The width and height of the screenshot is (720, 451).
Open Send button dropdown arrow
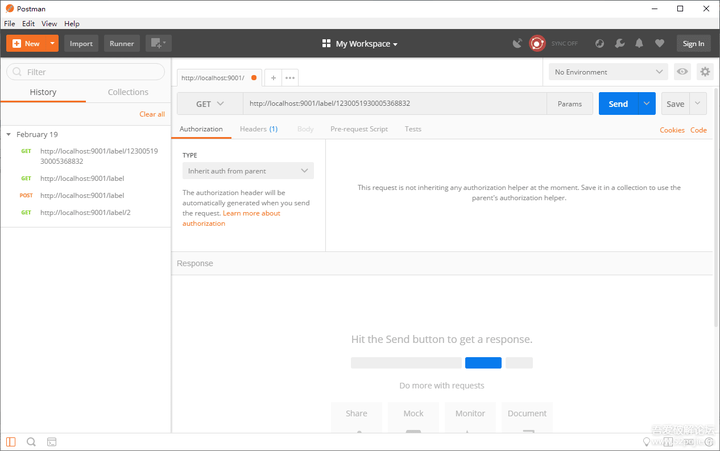pos(647,104)
